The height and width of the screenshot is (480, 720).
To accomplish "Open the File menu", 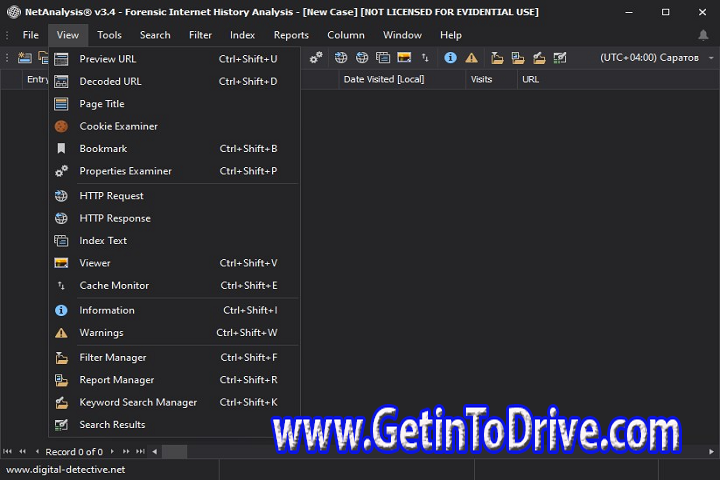I will pos(31,35).
